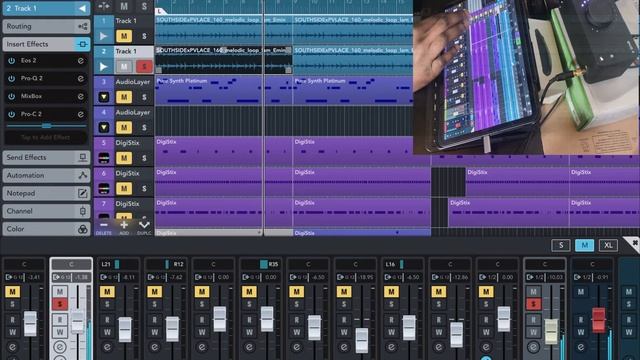Unmute track 5 DigiStix
640x360 pixels.
[x=124, y=158]
